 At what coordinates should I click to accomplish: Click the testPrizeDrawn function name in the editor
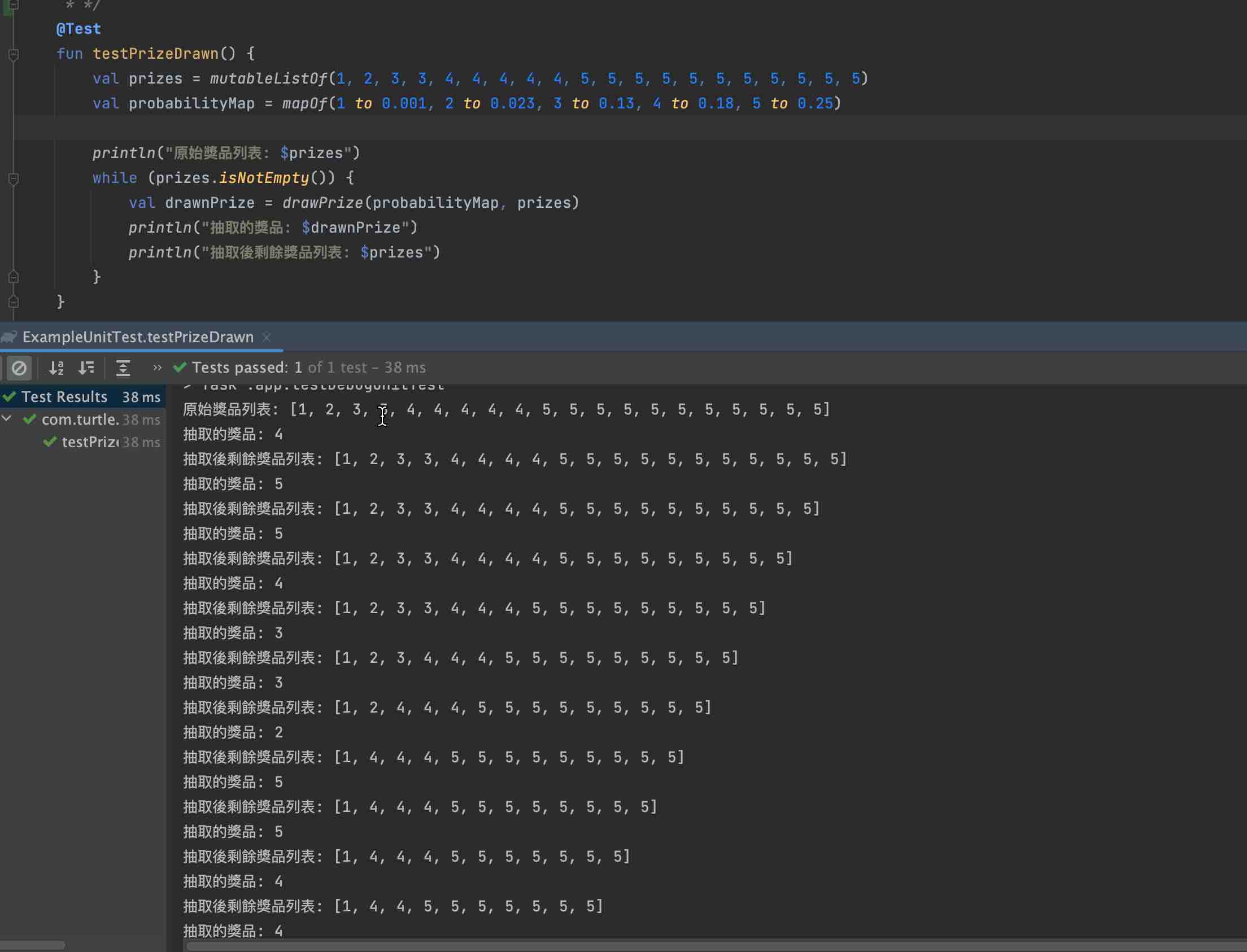click(156, 54)
